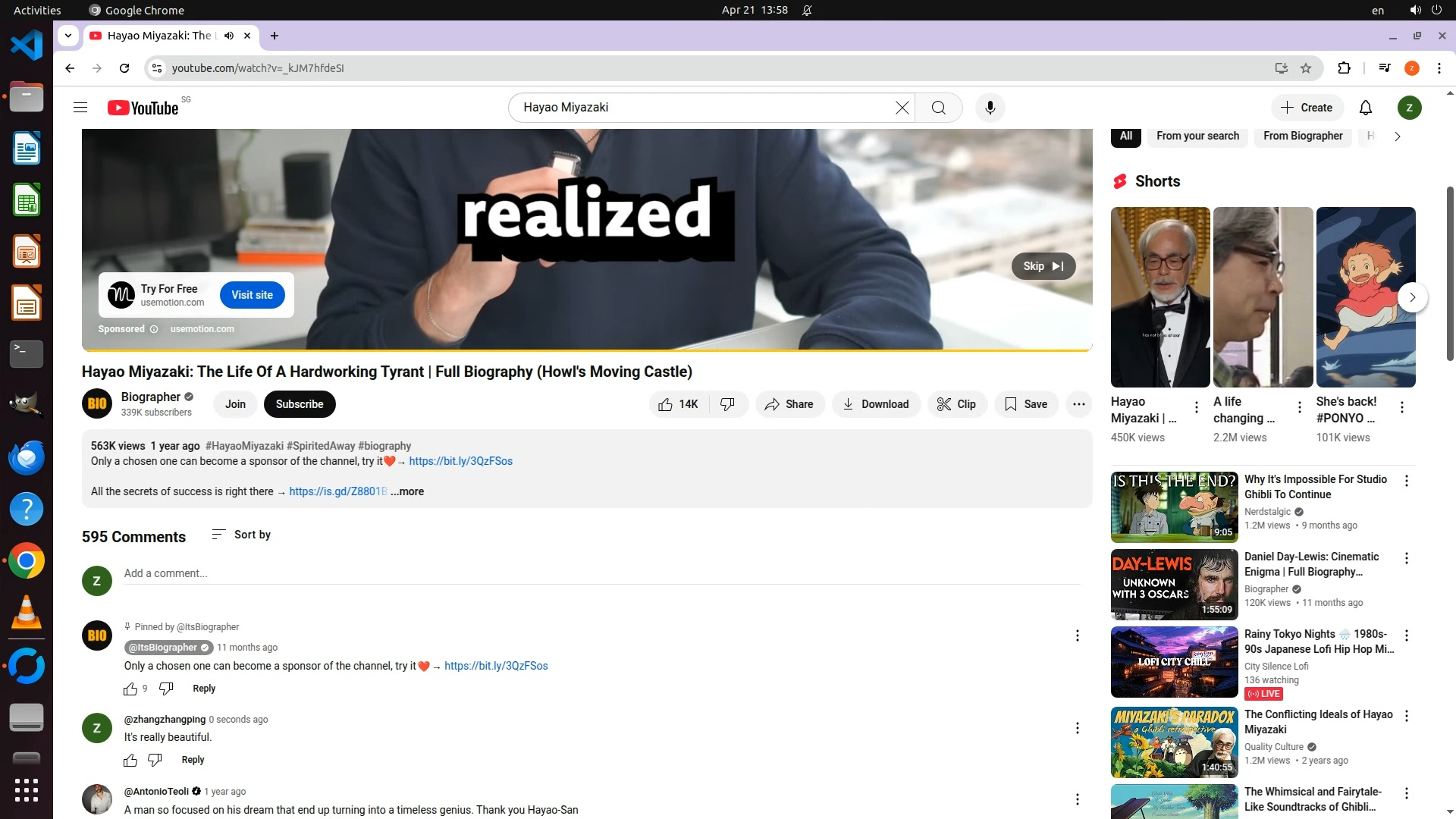
Task: Bookmark this page with the star
Action: (x=1306, y=68)
